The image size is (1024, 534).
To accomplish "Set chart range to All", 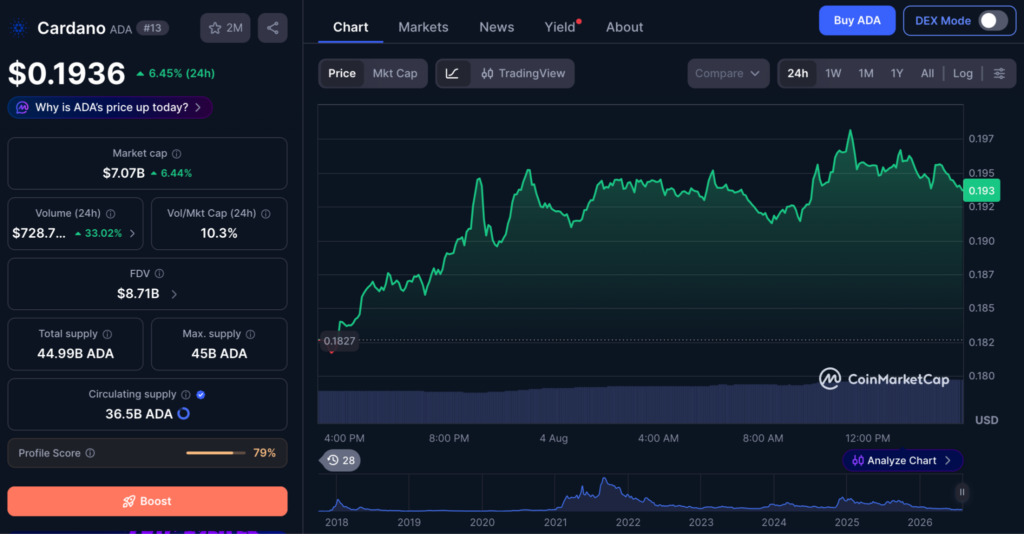I will [927, 73].
